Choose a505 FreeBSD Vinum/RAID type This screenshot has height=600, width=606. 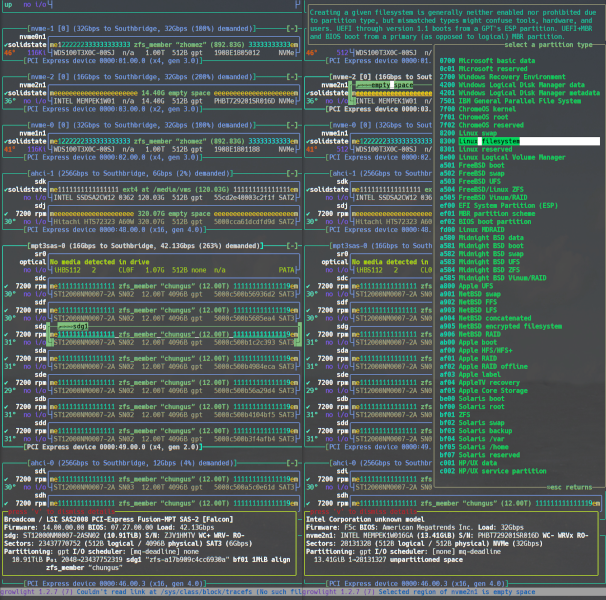tap(483, 198)
